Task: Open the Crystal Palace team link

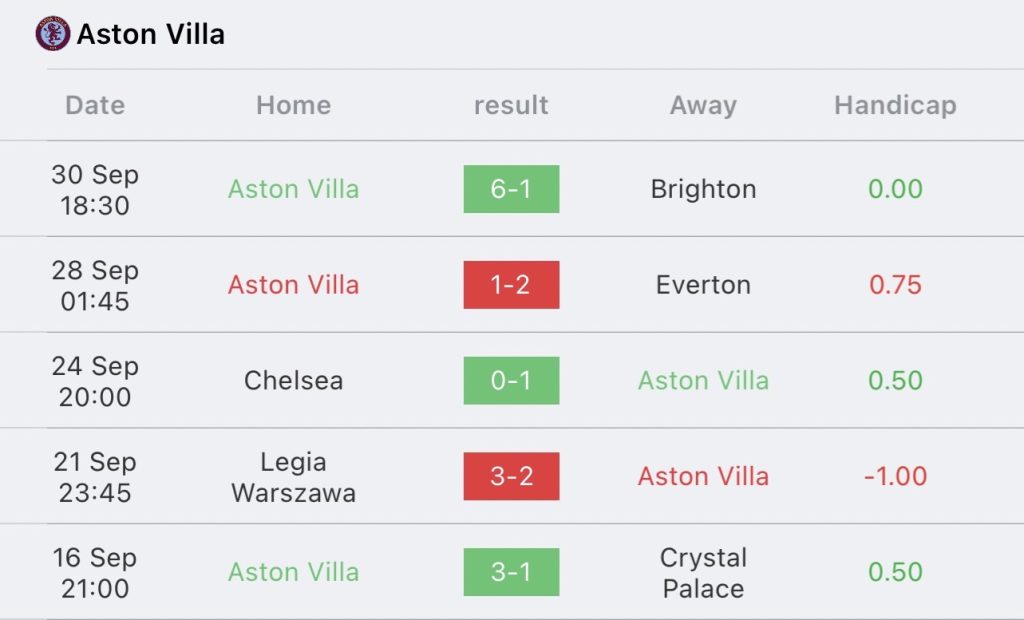Action: point(703,573)
